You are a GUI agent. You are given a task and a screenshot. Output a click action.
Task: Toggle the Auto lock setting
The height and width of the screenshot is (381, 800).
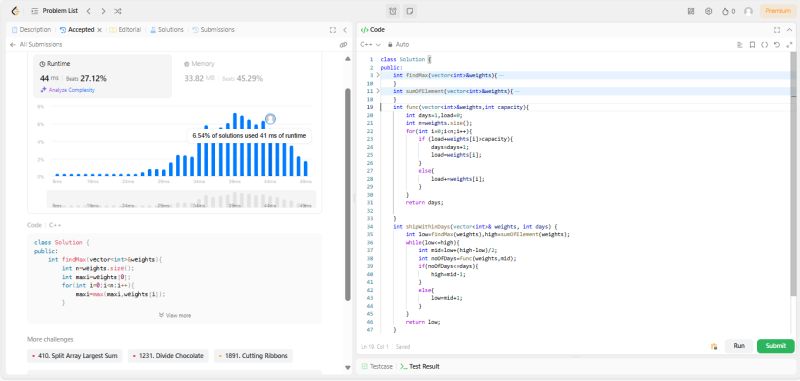click(398, 44)
